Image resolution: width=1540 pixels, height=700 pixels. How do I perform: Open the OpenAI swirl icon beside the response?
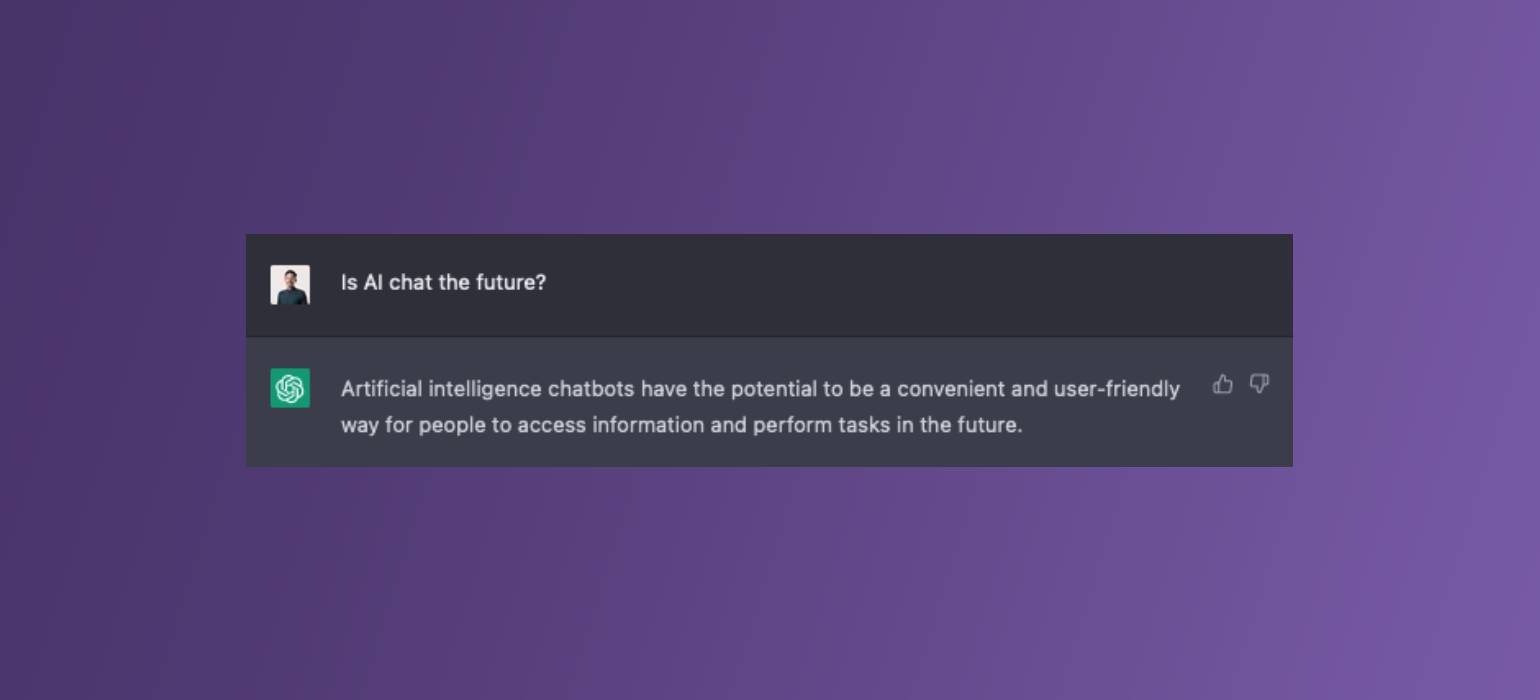pyautogui.click(x=290, y=387)
